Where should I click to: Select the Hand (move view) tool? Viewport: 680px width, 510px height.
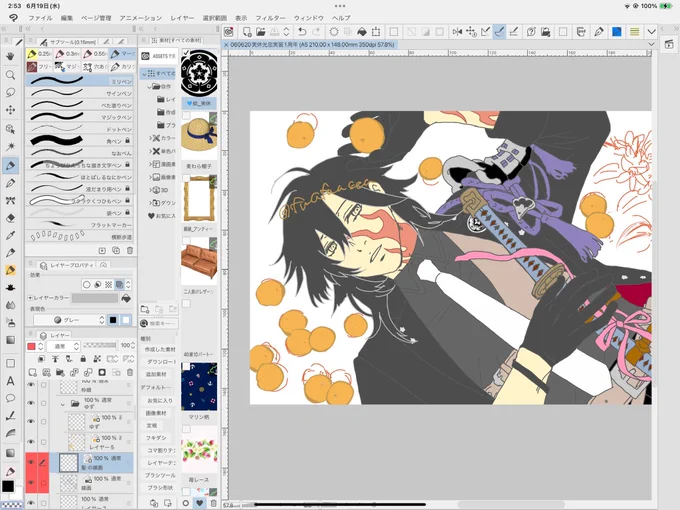tap(10, 56)
